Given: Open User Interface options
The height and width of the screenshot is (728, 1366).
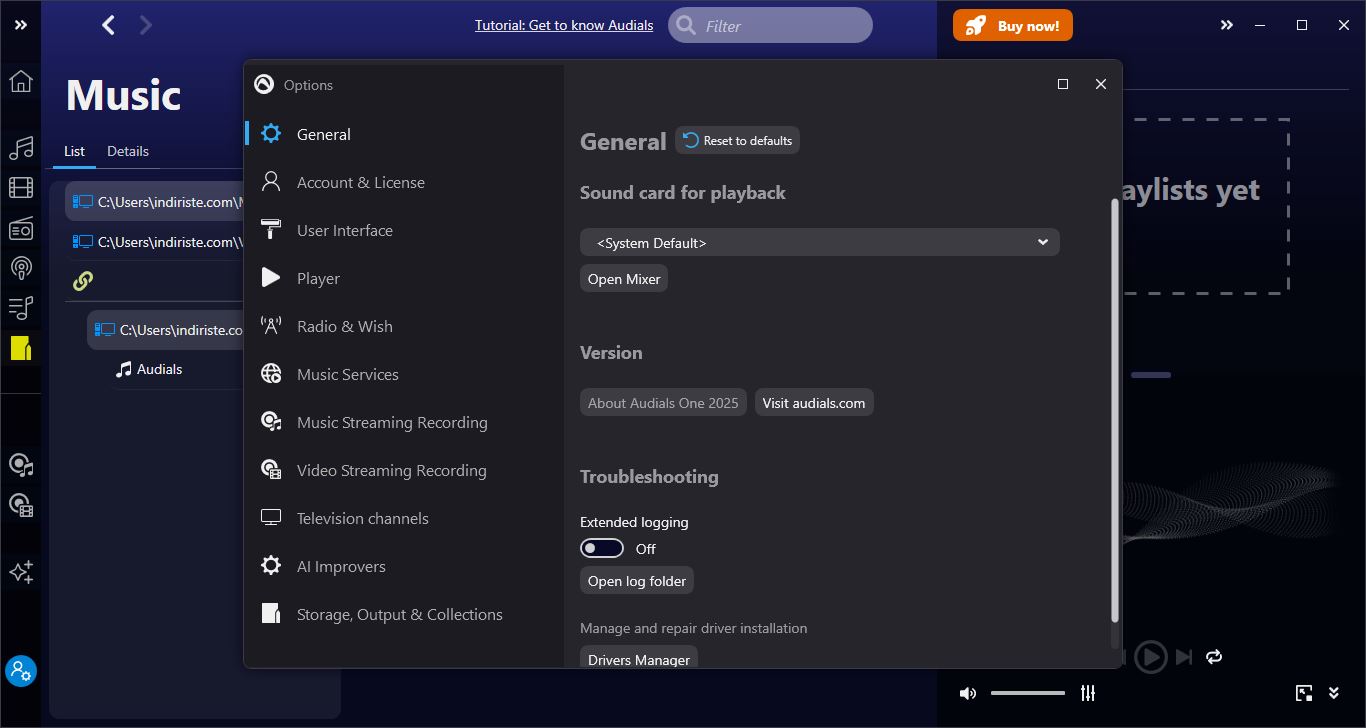Looking at the screenshot, I should click(x=404, y=230).
